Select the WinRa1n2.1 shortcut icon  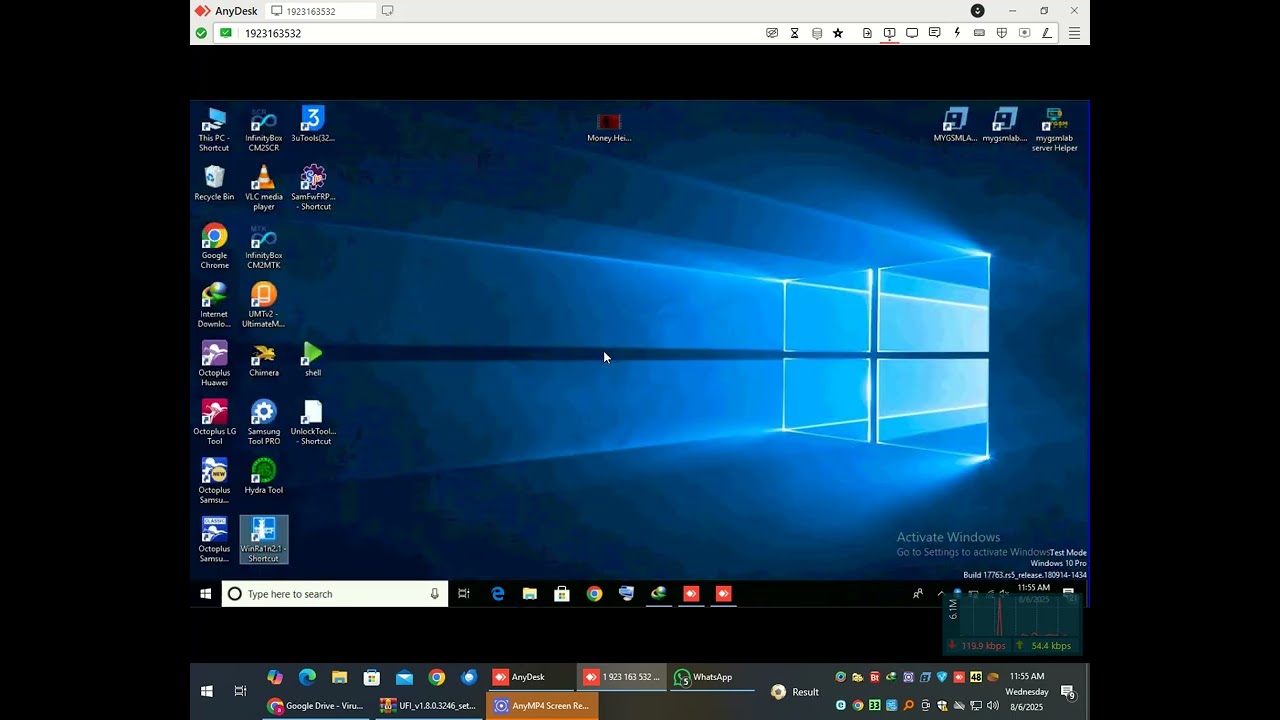[263, 540]
